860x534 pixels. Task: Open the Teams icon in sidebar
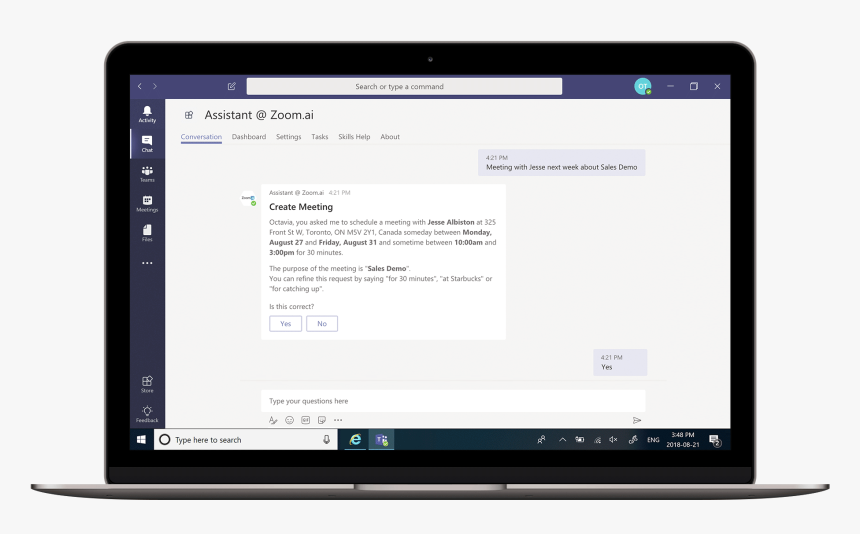[147, 174]
